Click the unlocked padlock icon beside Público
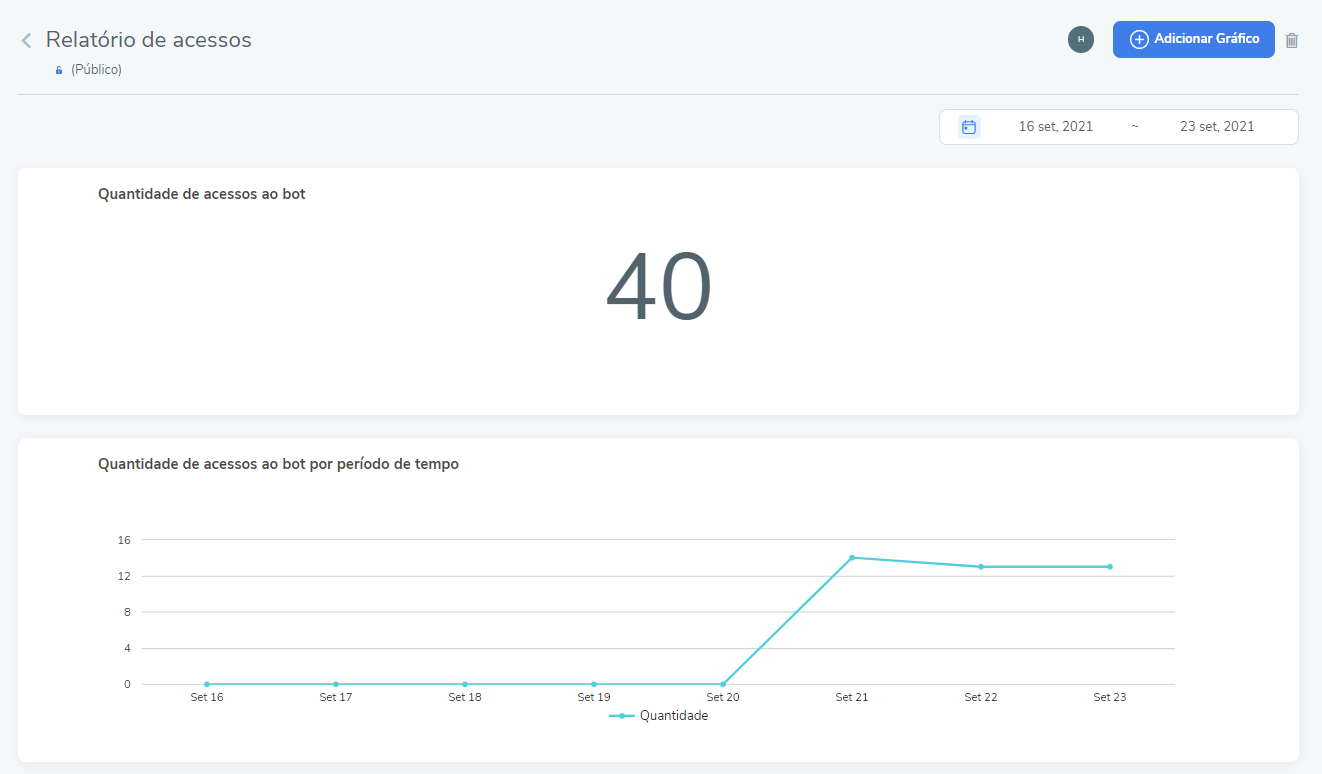The height and width of the screenshot is (774, 1322). 59,70
